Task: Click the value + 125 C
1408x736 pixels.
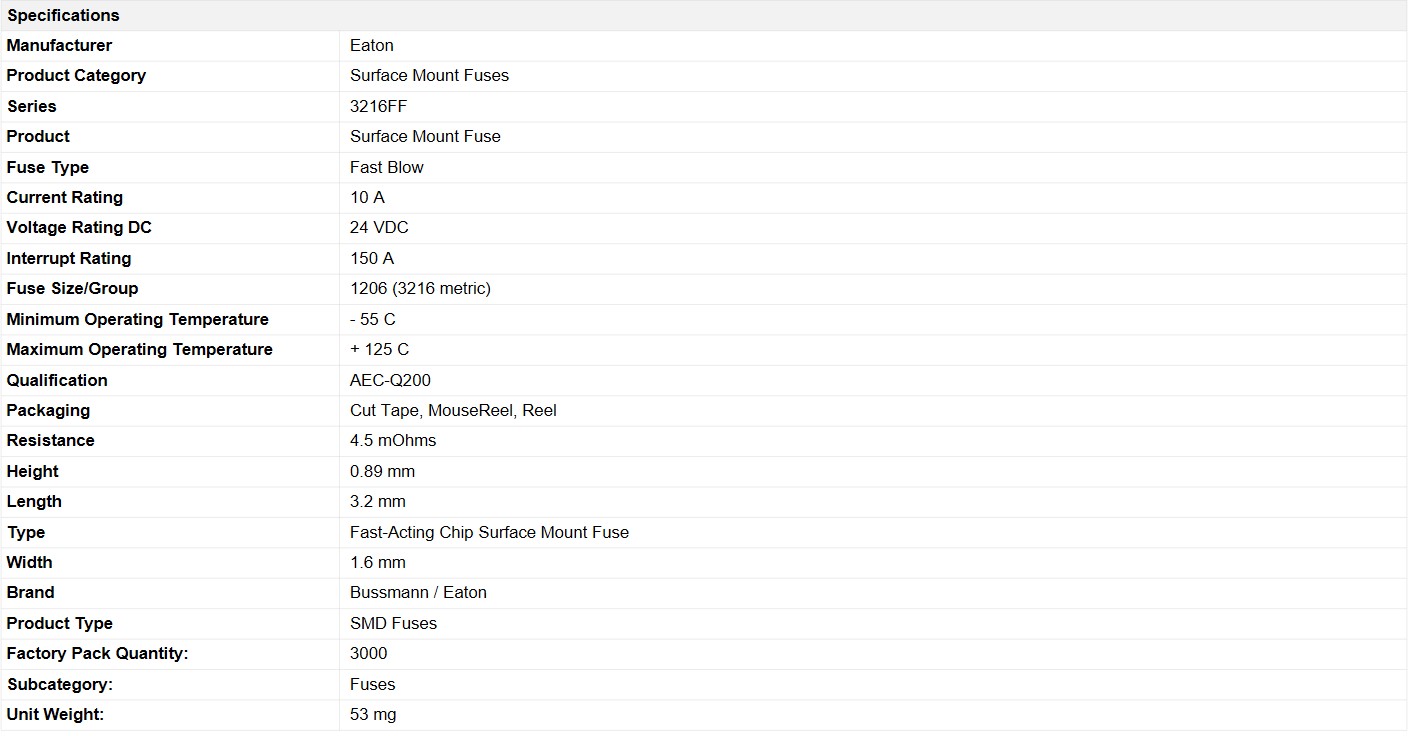Action: 379,349
